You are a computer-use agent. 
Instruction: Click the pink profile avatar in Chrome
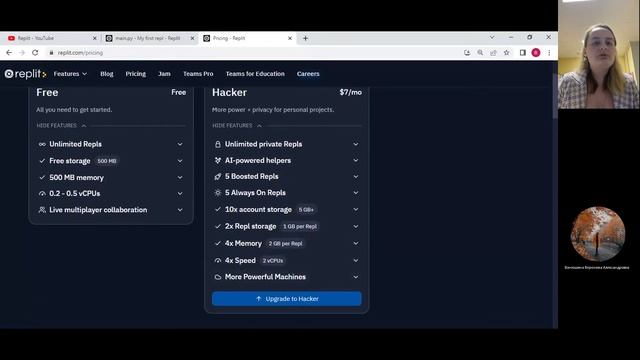[x=536, y=53]
